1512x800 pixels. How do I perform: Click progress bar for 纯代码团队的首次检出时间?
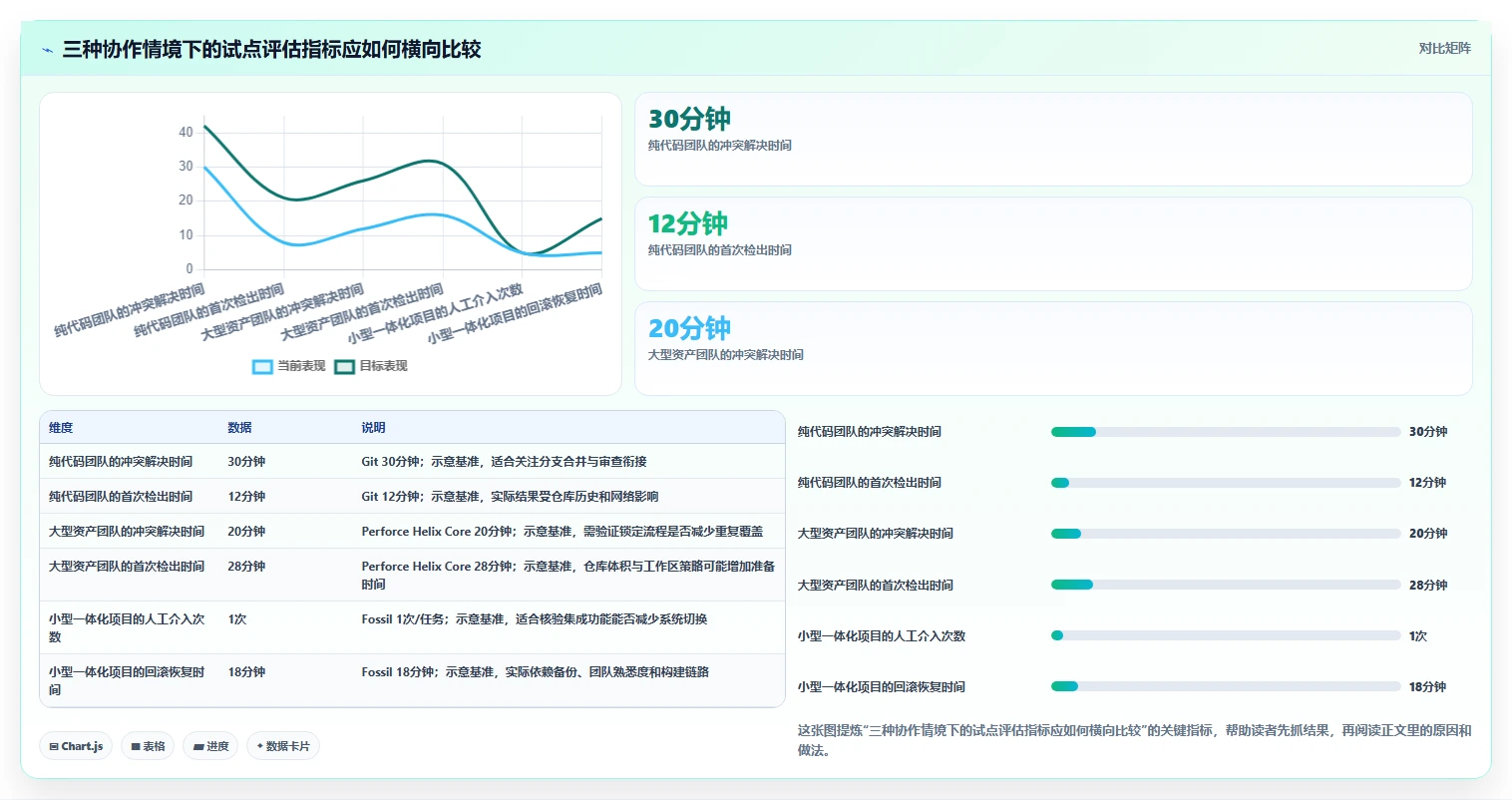click(1226, 483)
